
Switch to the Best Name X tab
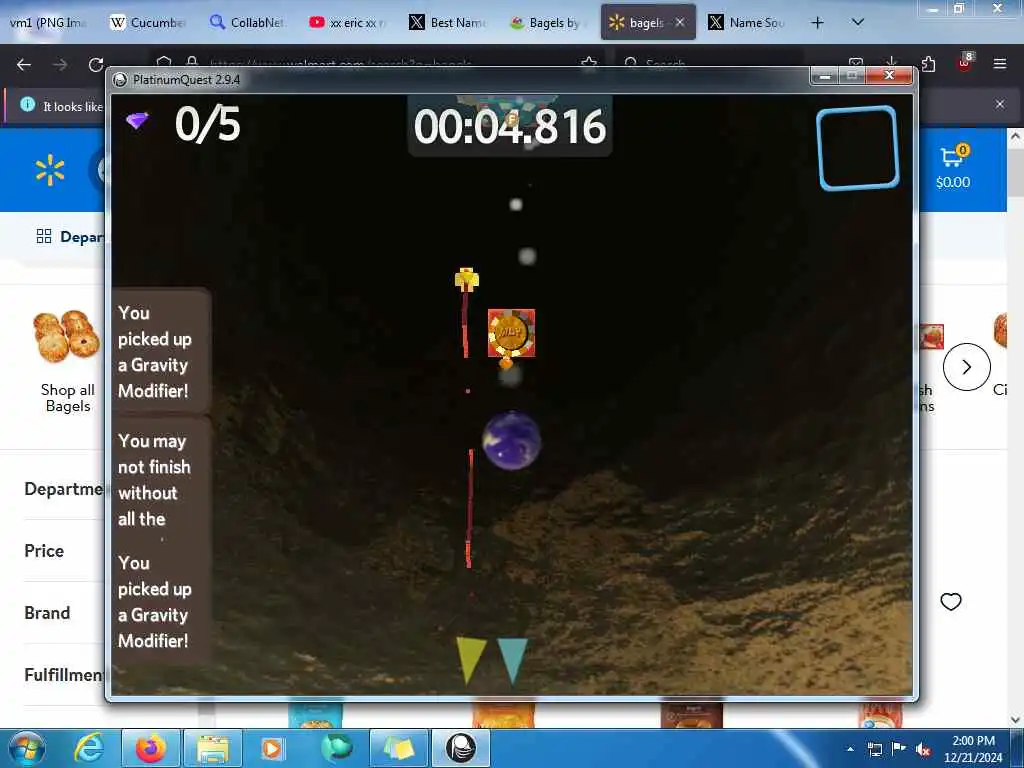(447, 23)
